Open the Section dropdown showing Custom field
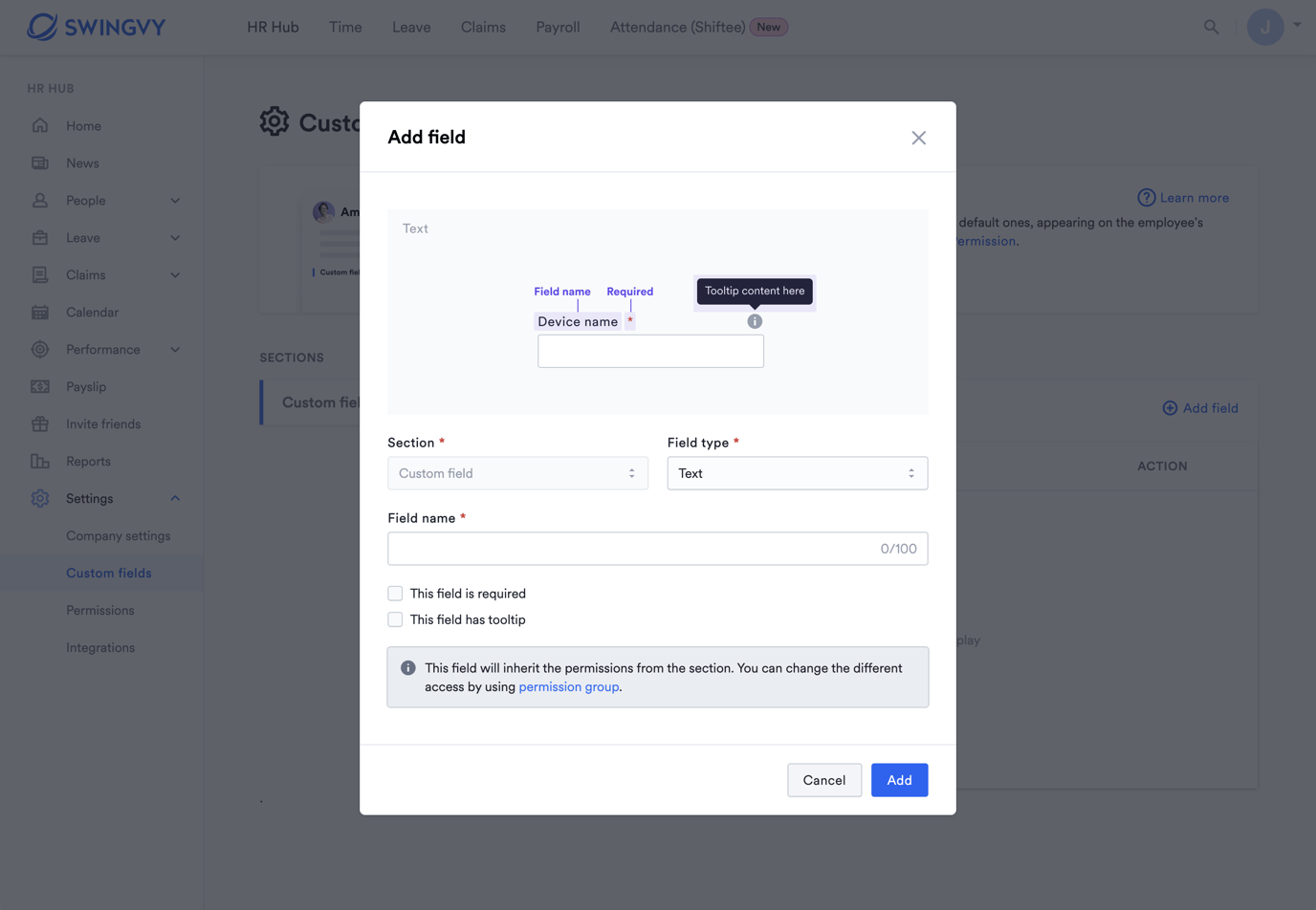Image resolution: width=1316 pixels, height=910 pixels. point(517,472)
